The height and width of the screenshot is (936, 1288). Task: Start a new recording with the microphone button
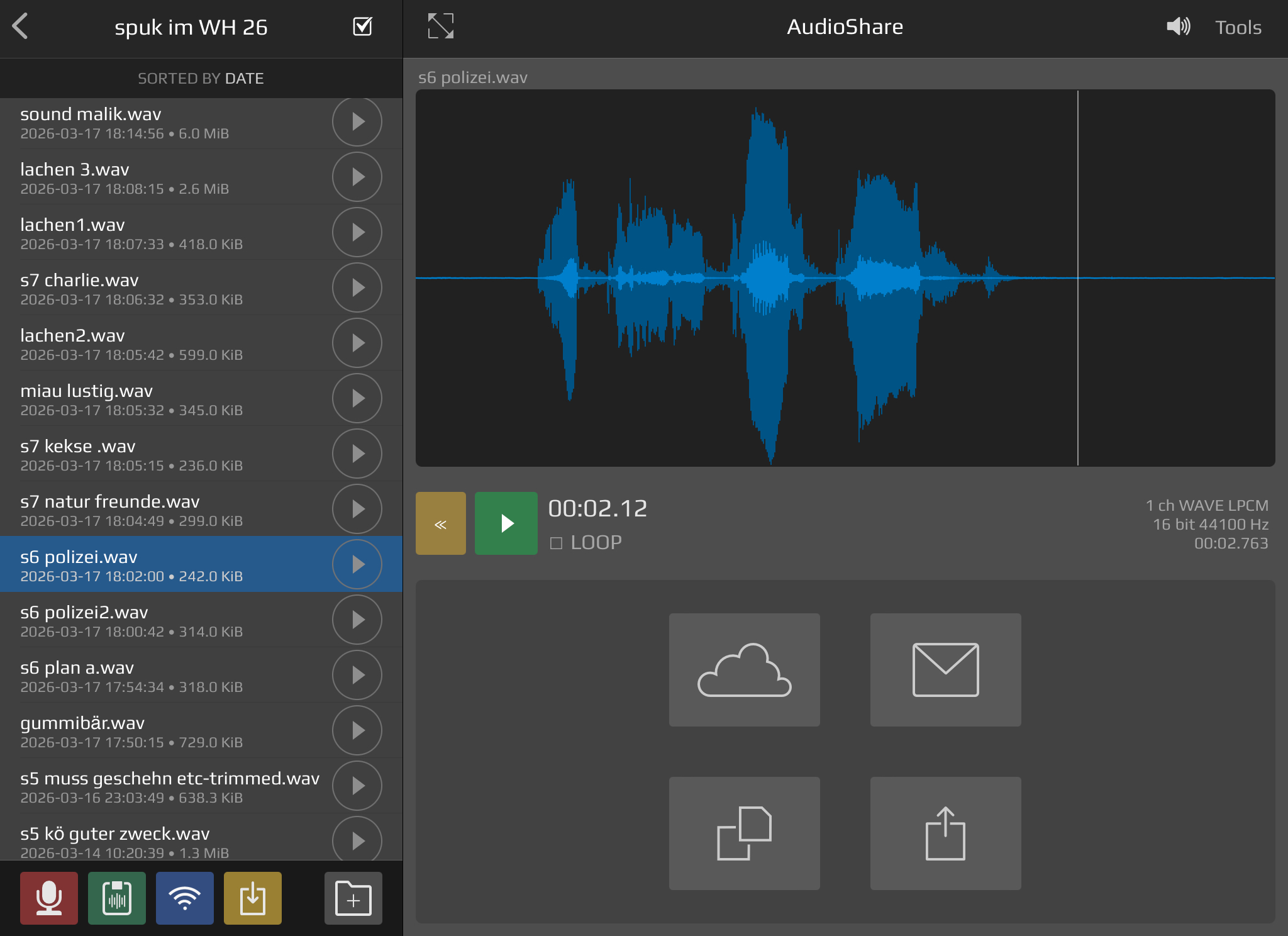click(49, 898)
